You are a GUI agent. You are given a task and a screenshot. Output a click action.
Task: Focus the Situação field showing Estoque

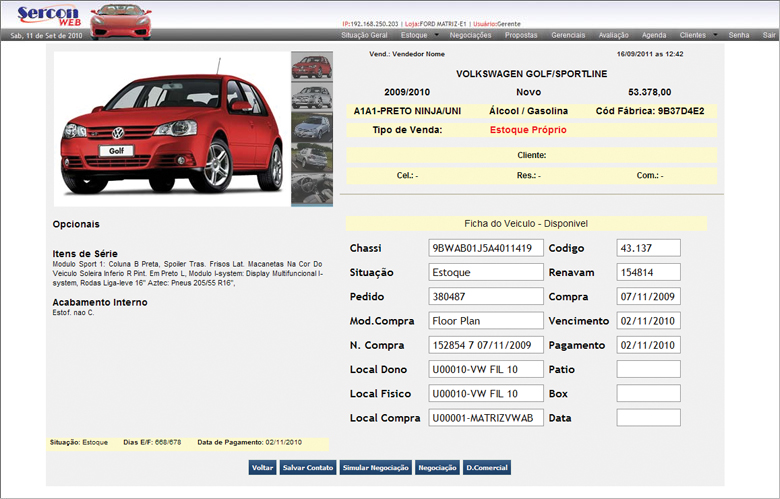click(x=486, y=272)
